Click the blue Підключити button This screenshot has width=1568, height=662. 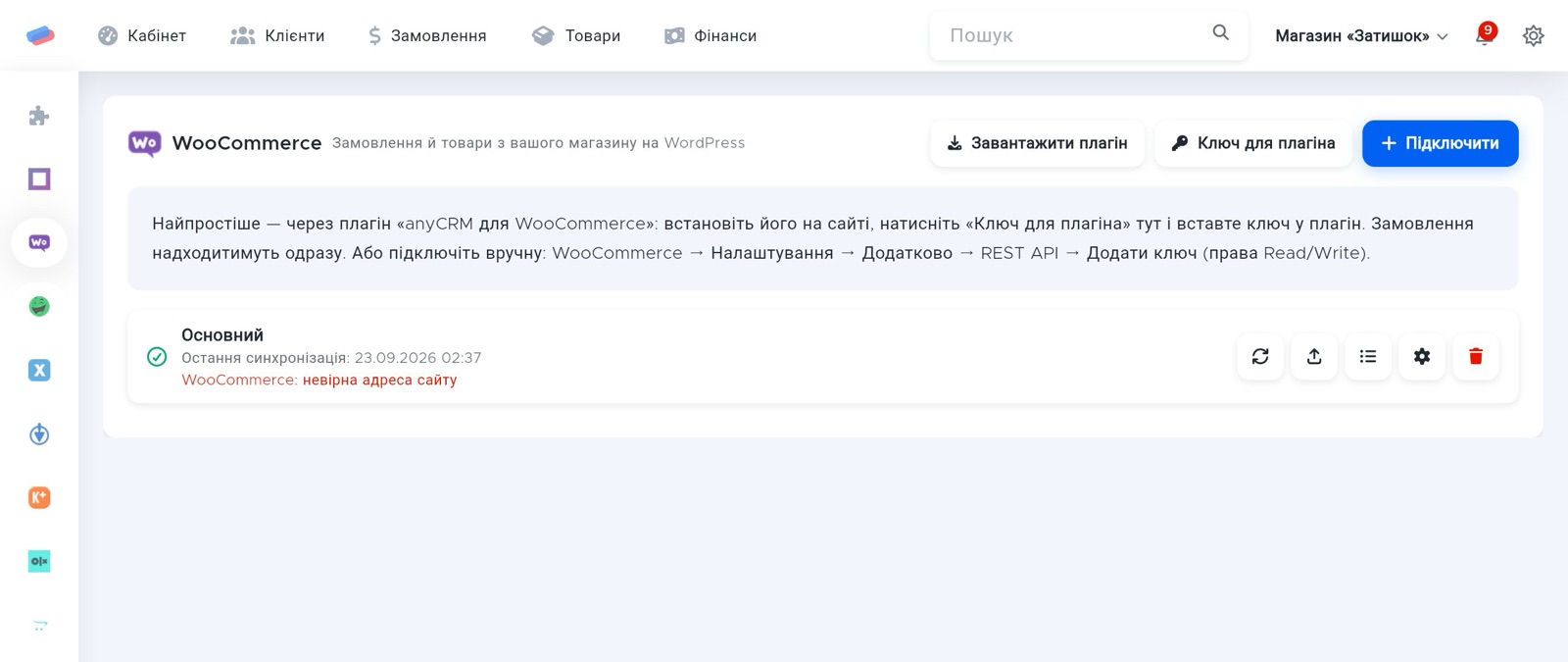[x=1440, y=143]
